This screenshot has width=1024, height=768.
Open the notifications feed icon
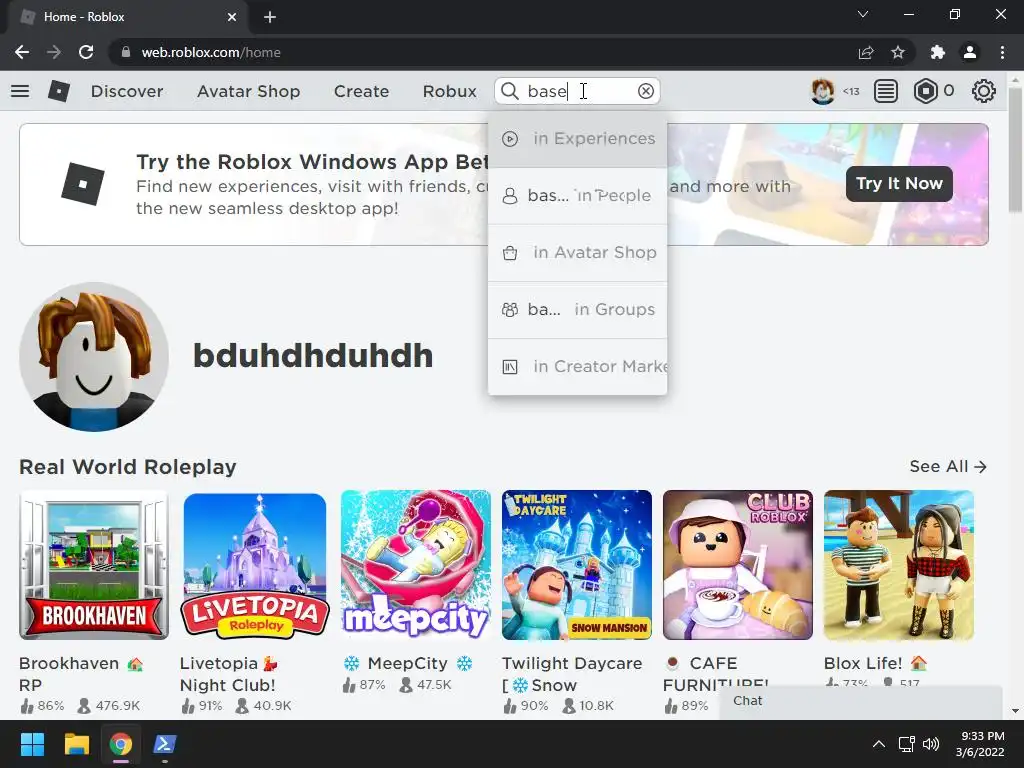[886, 91]
